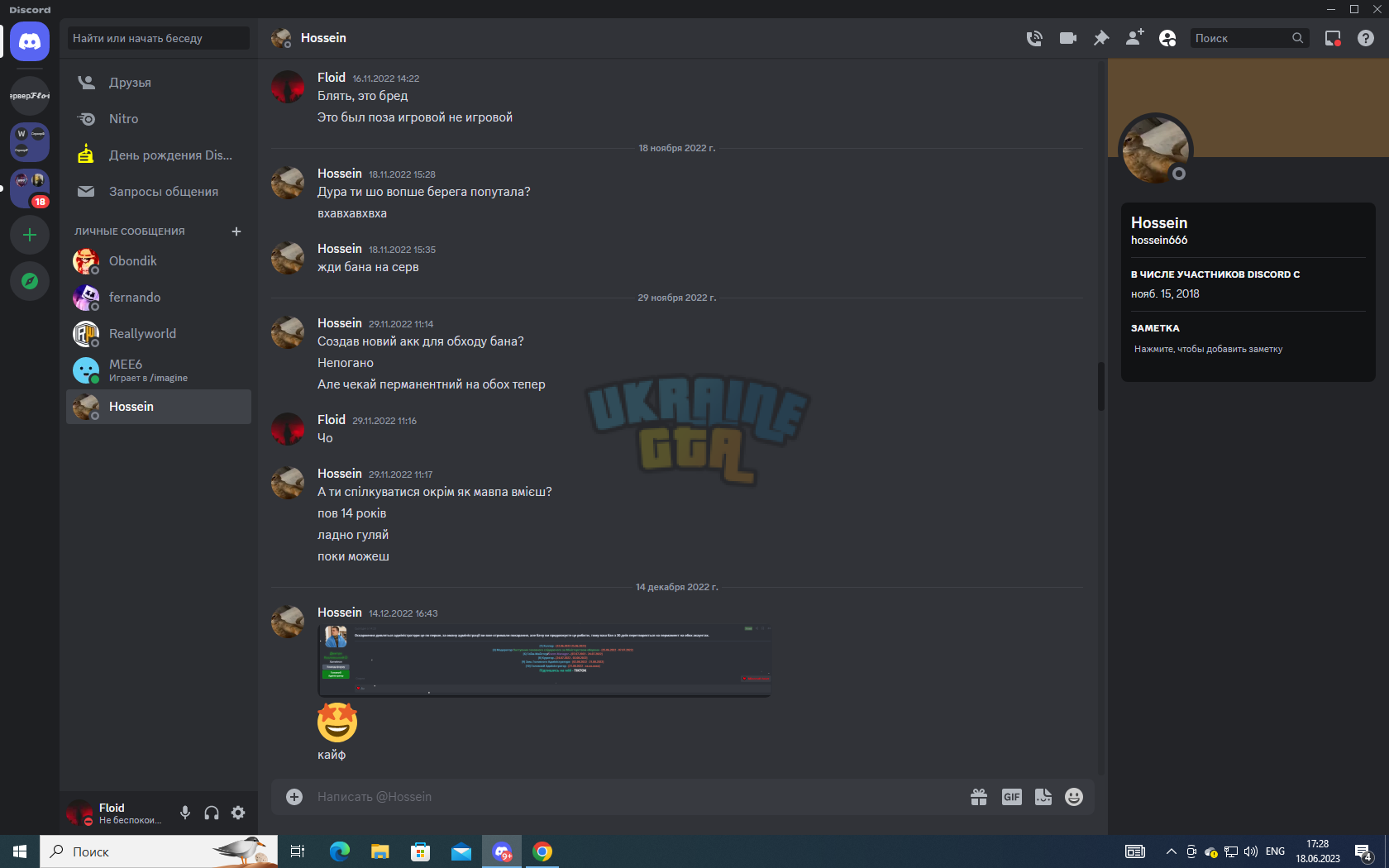Open the first server icon in sidebar
The width and height of the screenshot is (1389, 868).
30,96
